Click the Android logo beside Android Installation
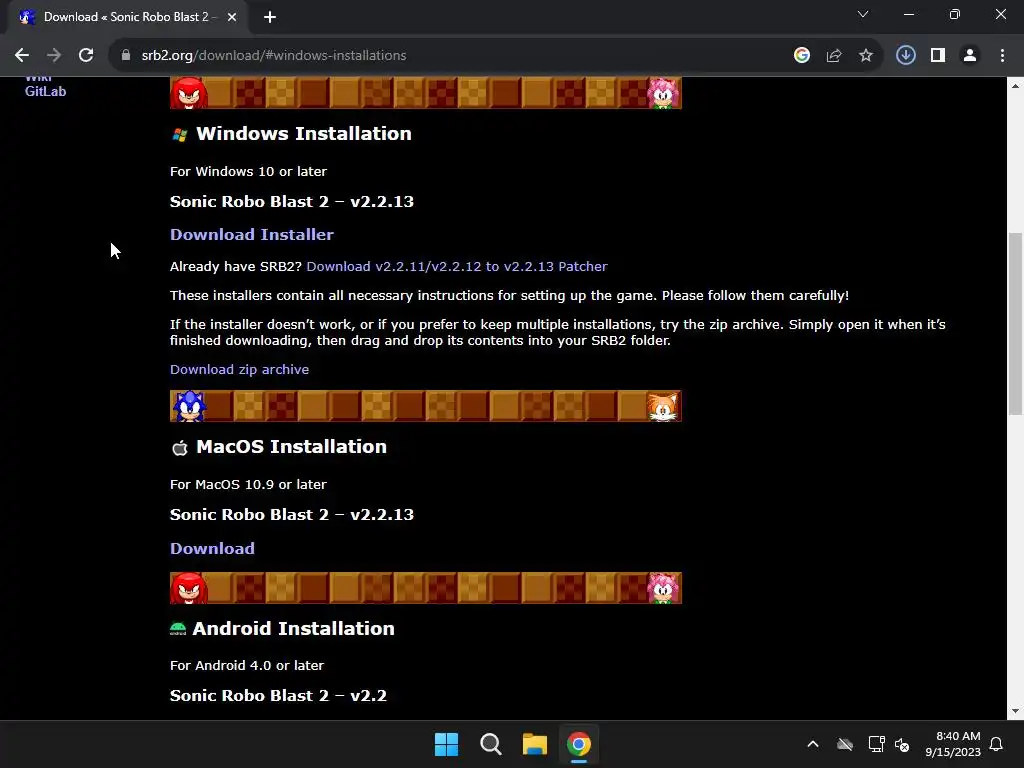The width and height of the screenshot is (1024, 768). point(178,629)
